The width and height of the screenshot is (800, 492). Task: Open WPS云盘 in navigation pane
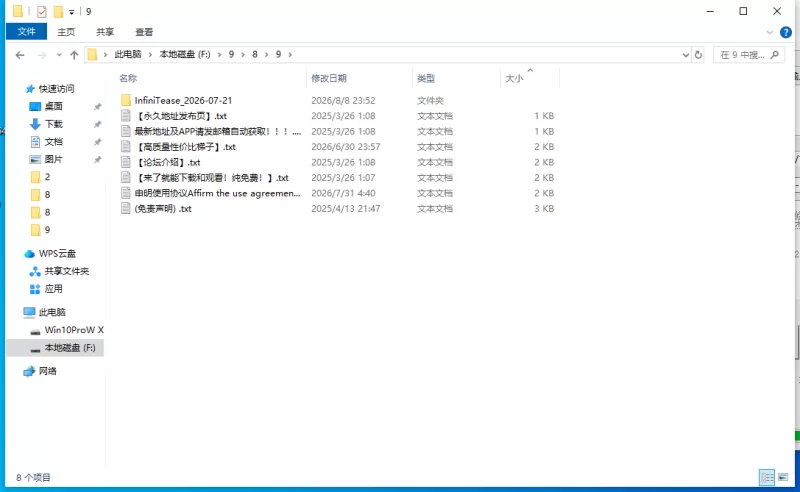click(57, 254)
